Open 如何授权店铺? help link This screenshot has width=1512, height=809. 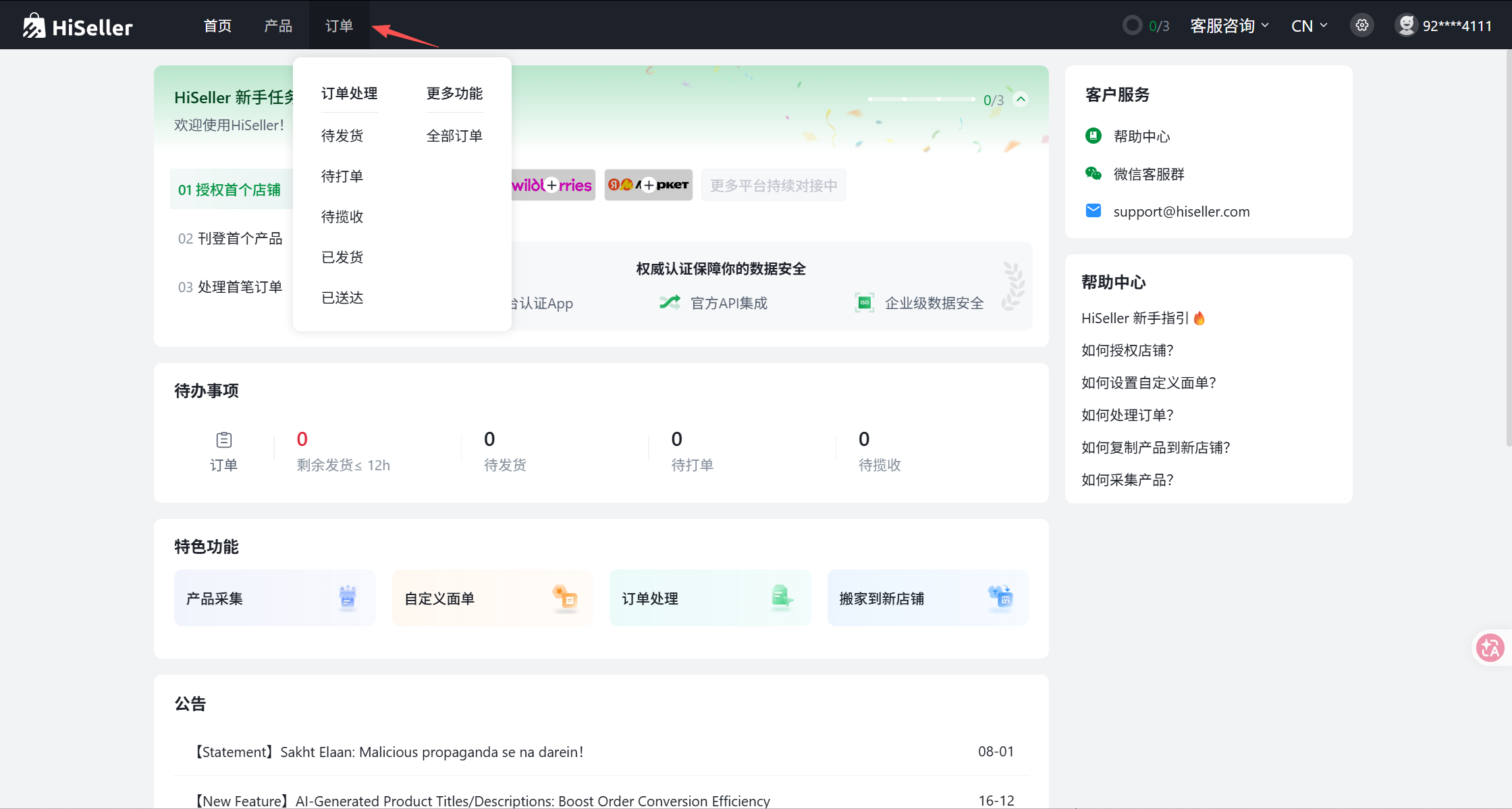1127,350
